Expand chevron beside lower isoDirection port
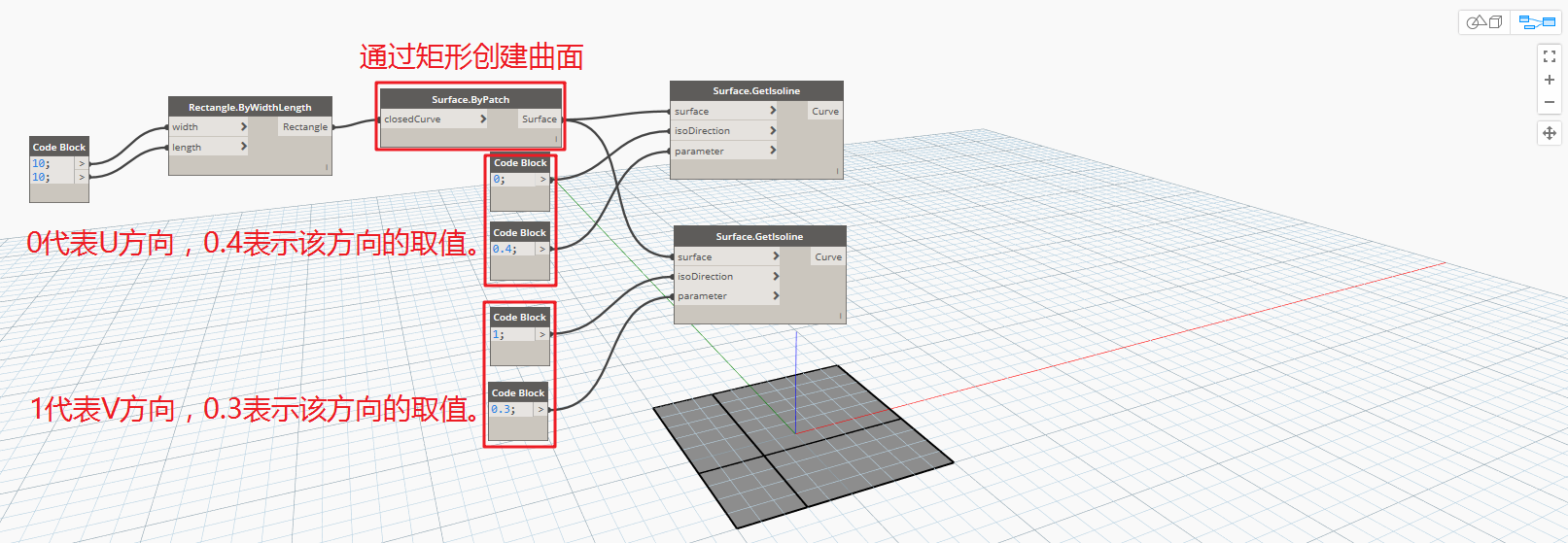 (776, 276)
